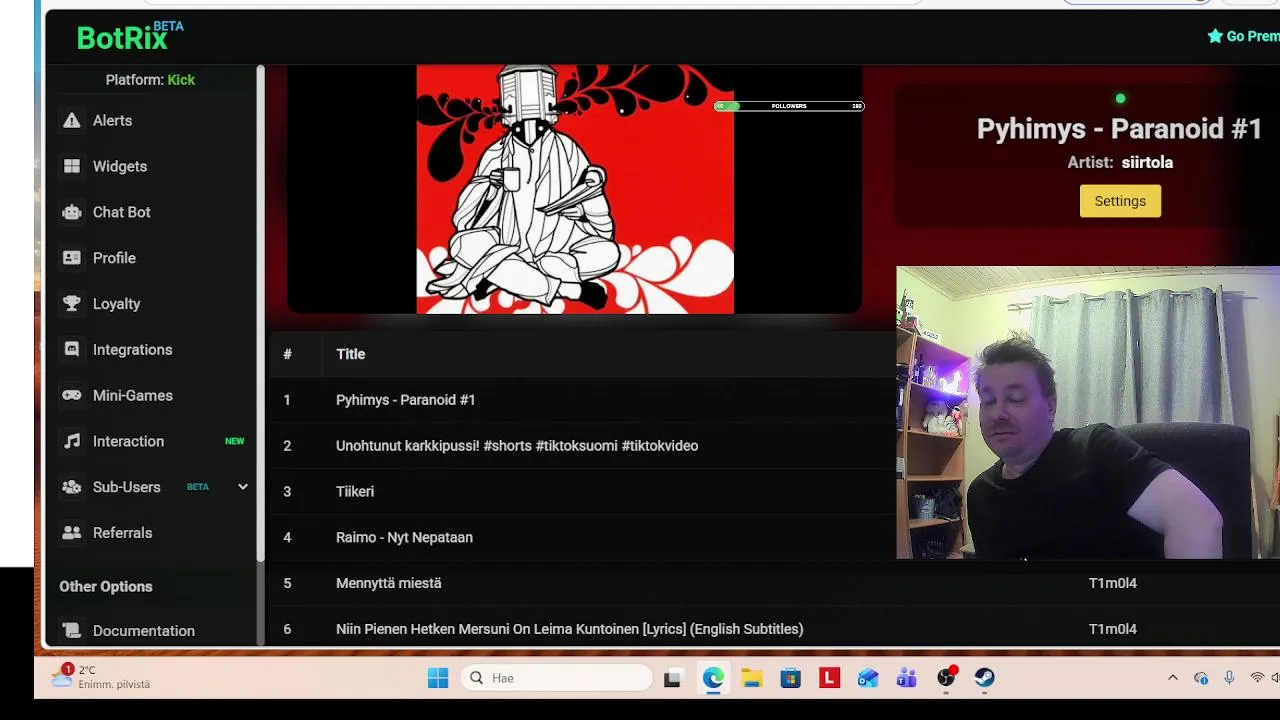The image size is (1280, 720).
Task: Click the Documentation icon in sidebar
Action: [x=72, y=631]
